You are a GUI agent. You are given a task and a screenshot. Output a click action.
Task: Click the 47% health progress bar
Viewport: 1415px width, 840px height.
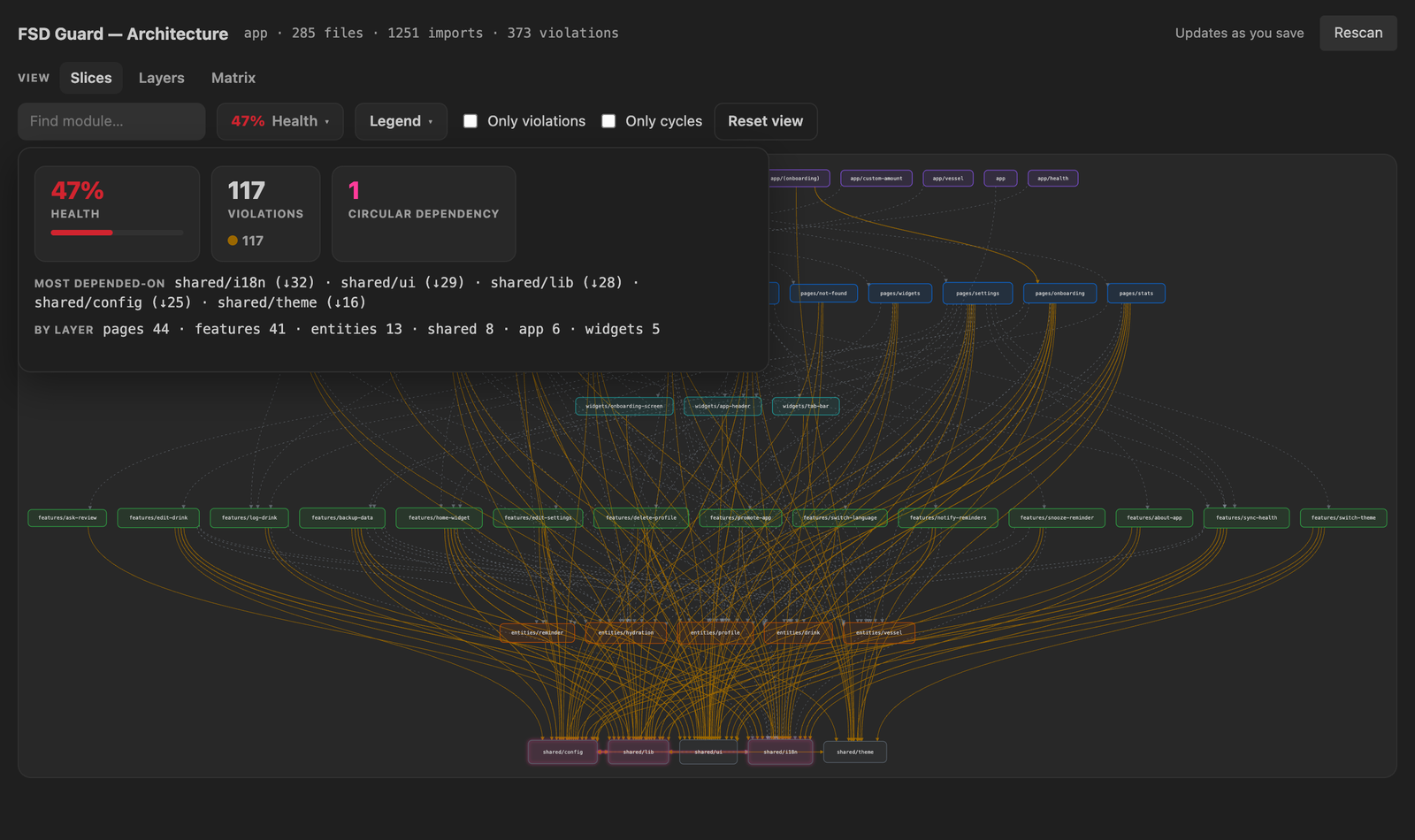tap(117, 233)
